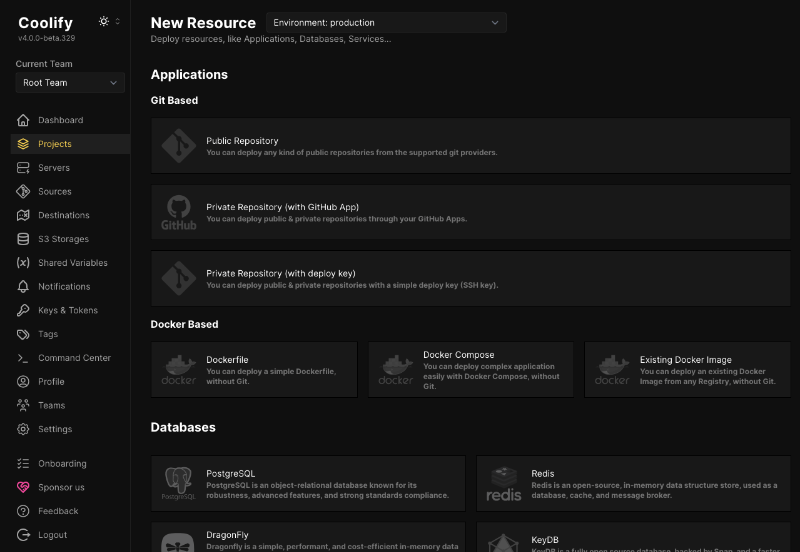
Task: Open Shared Variables page
Action: 70,263
